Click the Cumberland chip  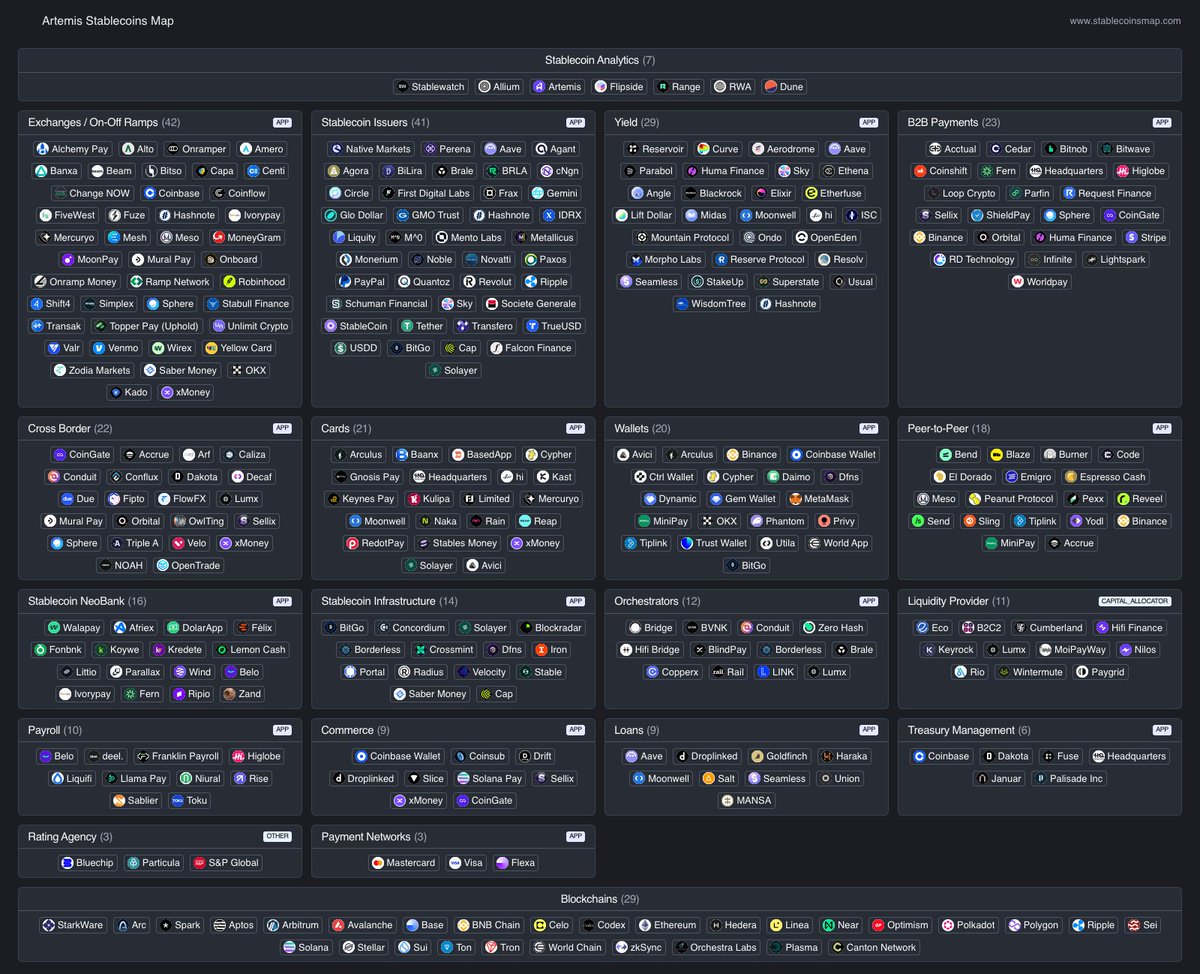tap(1048, 628)
